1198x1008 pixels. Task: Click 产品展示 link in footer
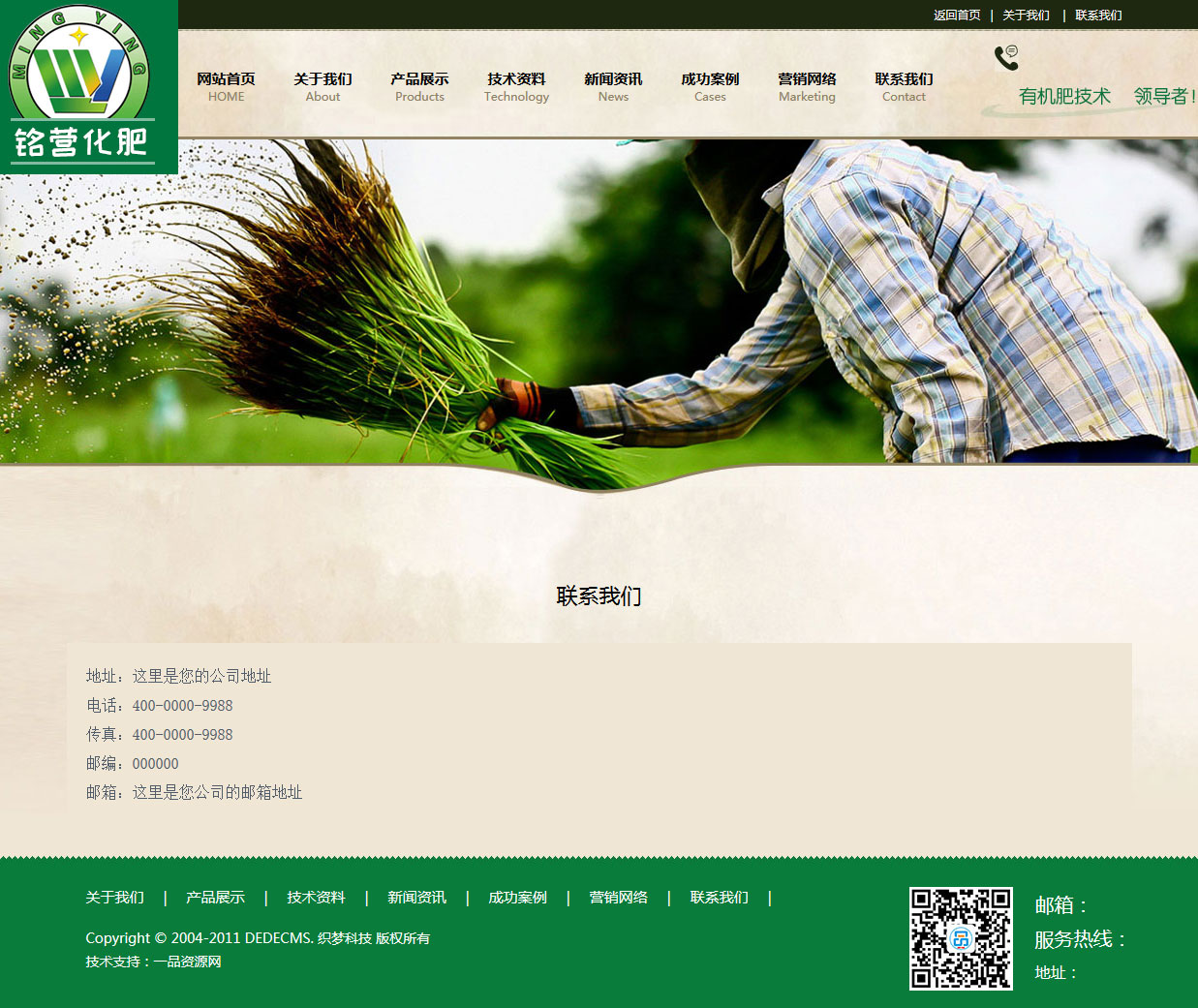point(215,898)
